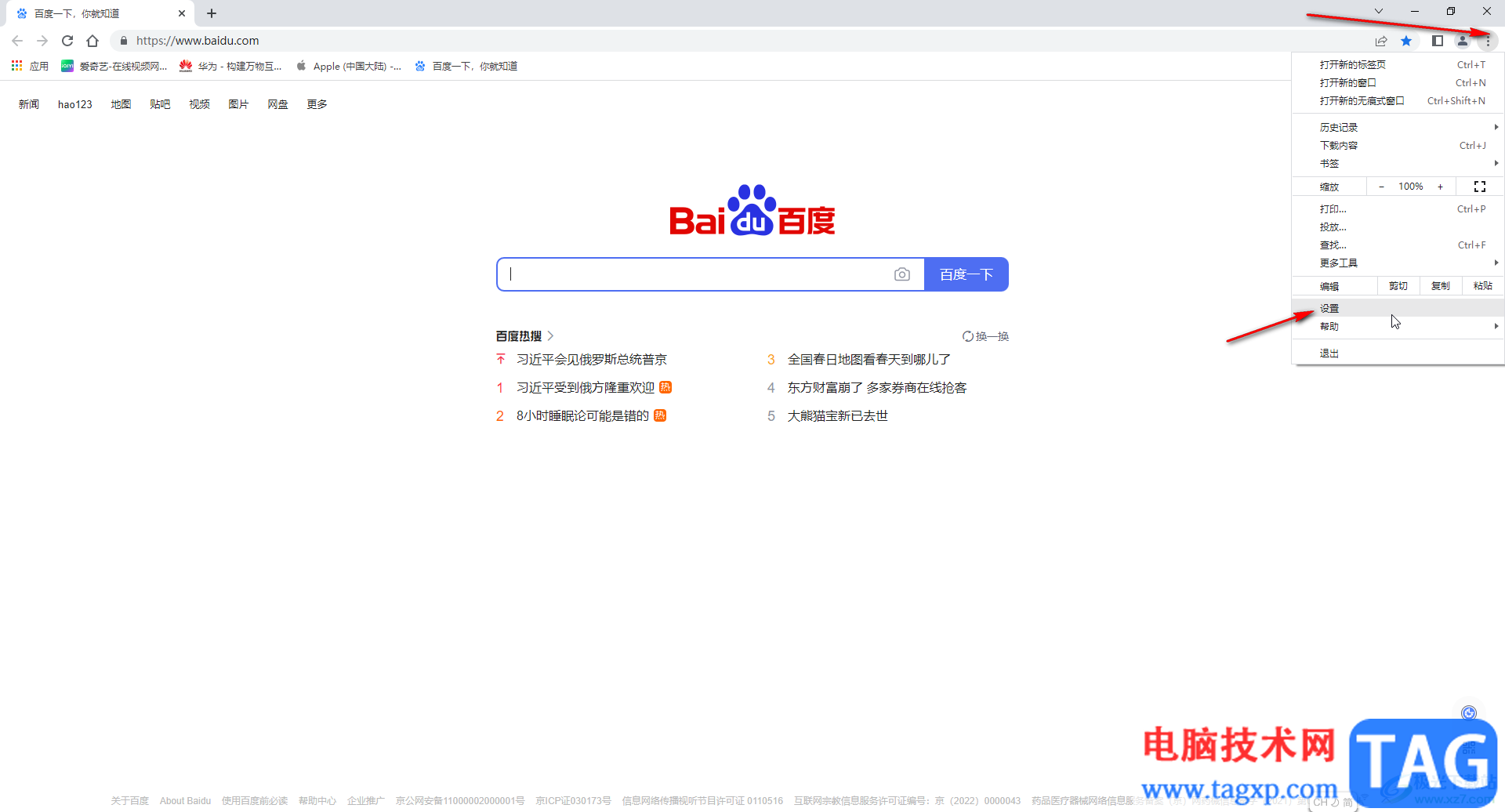
Task: Open the hao123 link
Action: pyautogui.click(x=75, y=104)
